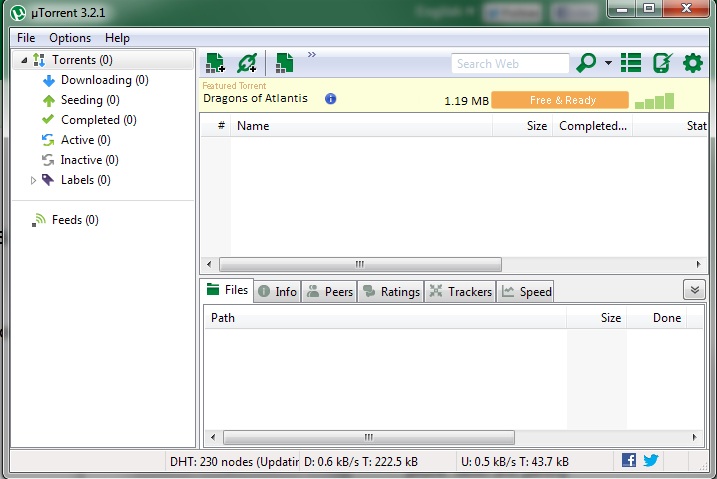Image resolution: width=717 pixels, height=479 pixels.
Task: Switch to the Speed tab
Action: click(x=525, y=292)
